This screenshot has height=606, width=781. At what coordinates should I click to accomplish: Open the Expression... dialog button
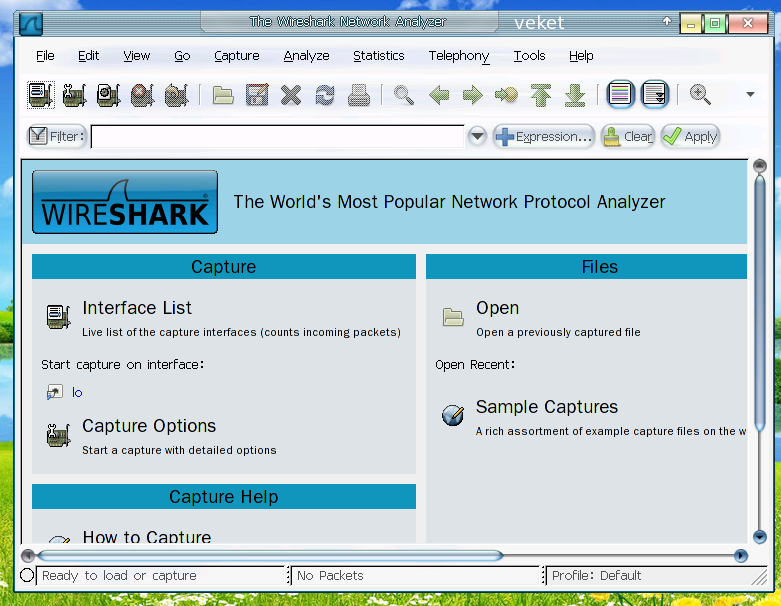point(544,136)
